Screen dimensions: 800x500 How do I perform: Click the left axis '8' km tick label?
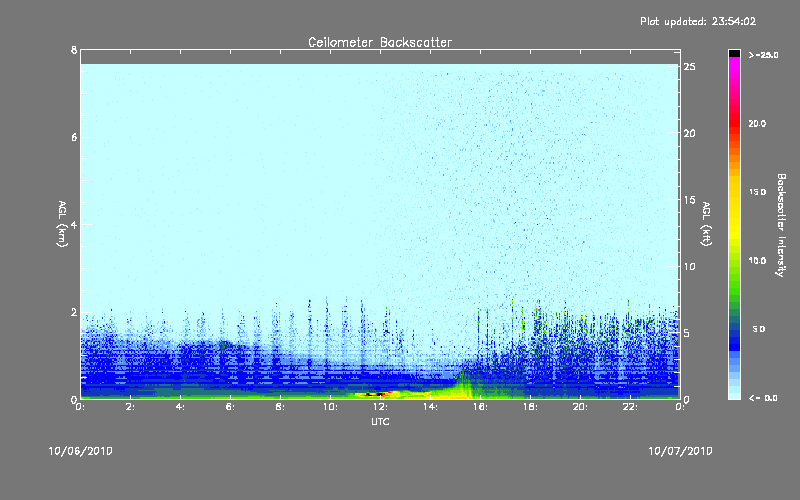pyautogui.click(x=74, y=50)
